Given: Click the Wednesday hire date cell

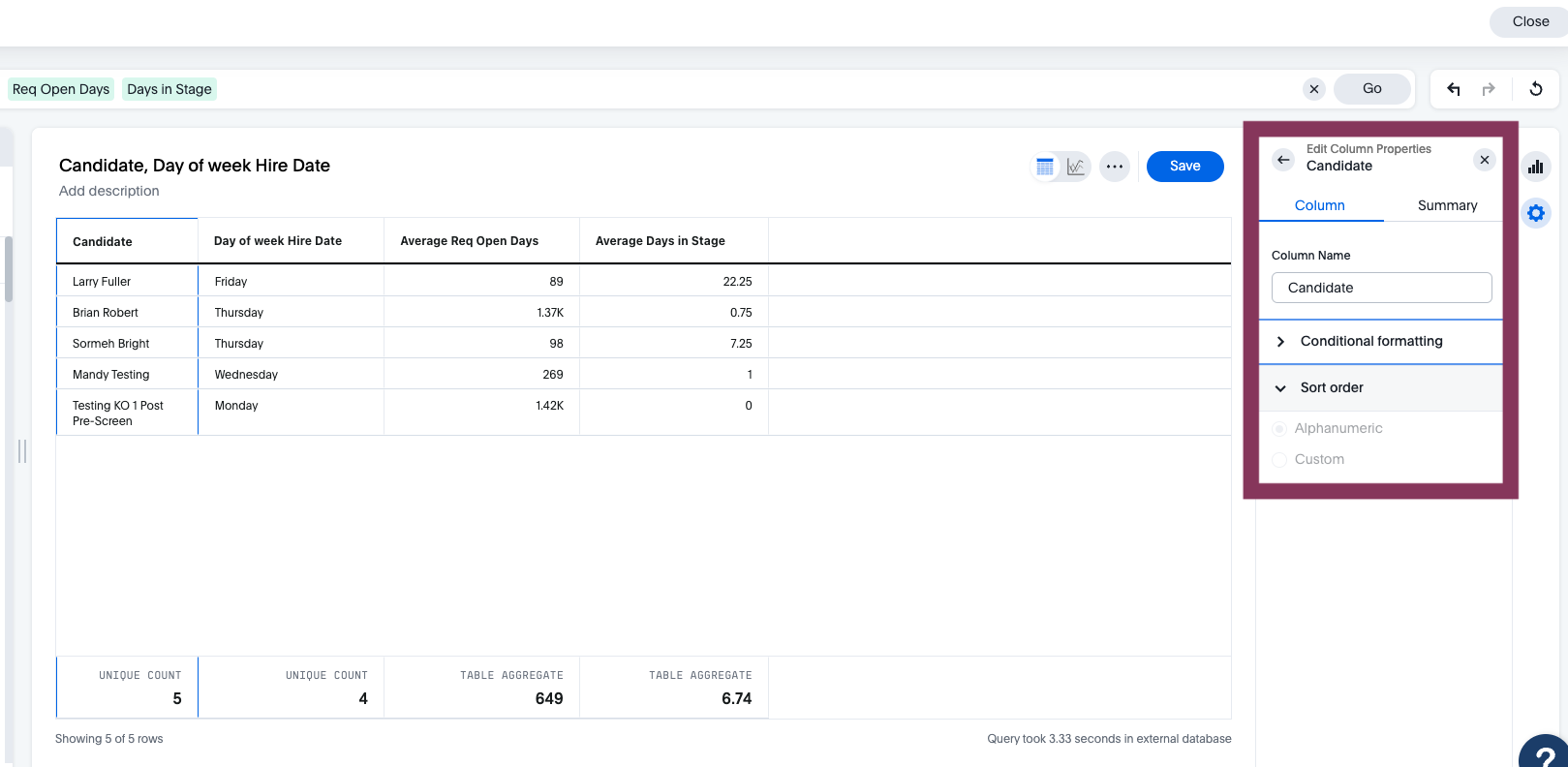Looking at the screenshot, I should click(x=291, y=375).
